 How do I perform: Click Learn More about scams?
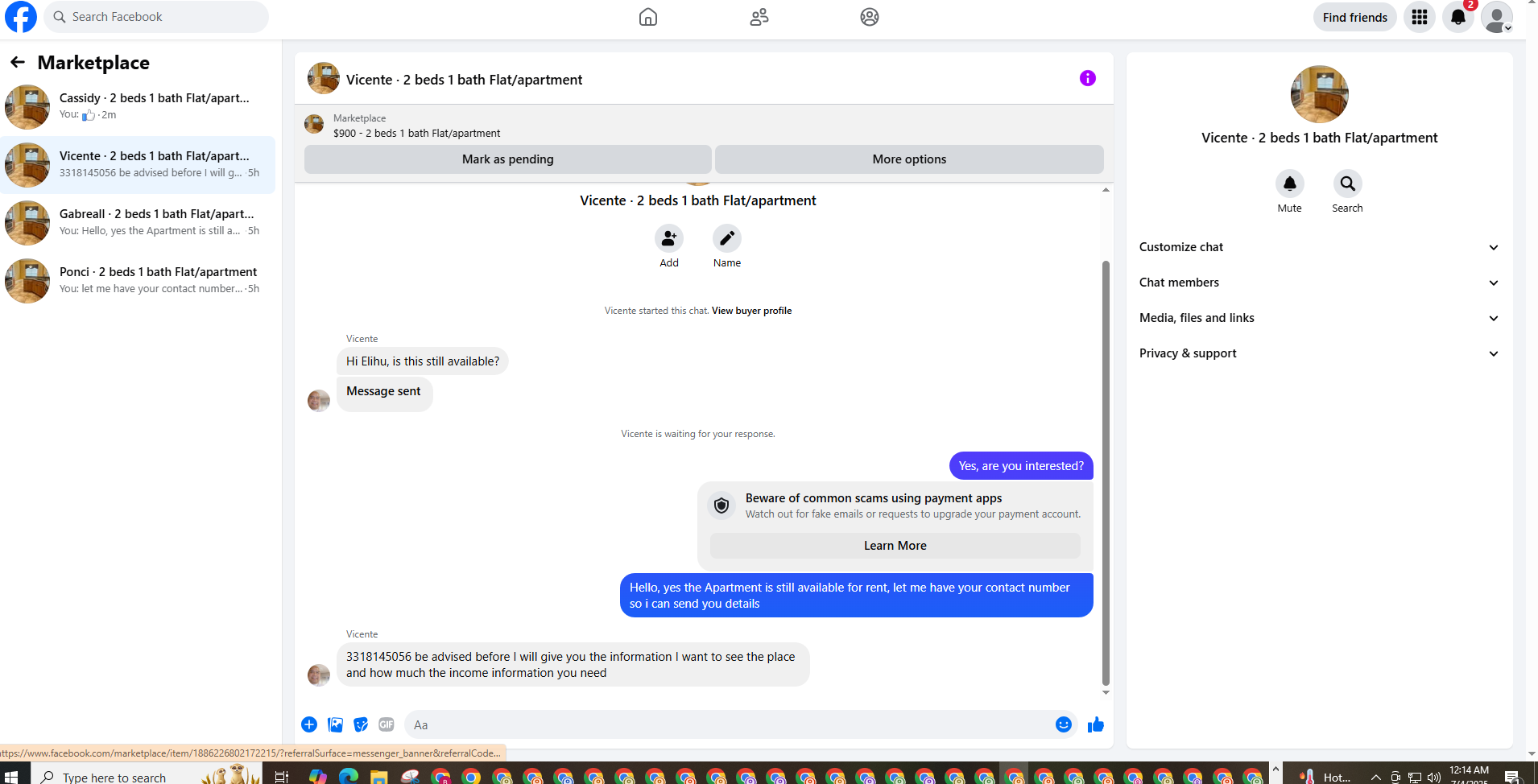[895, 546]
